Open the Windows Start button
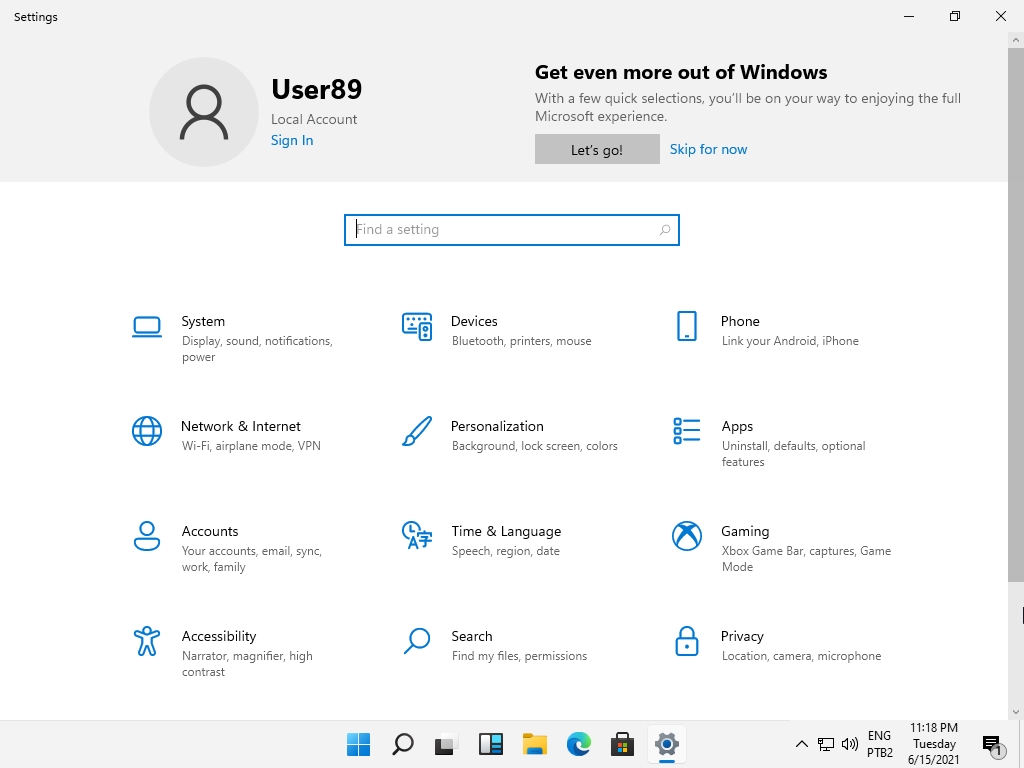Screen dimensions: 1024x768 [358, 744]
